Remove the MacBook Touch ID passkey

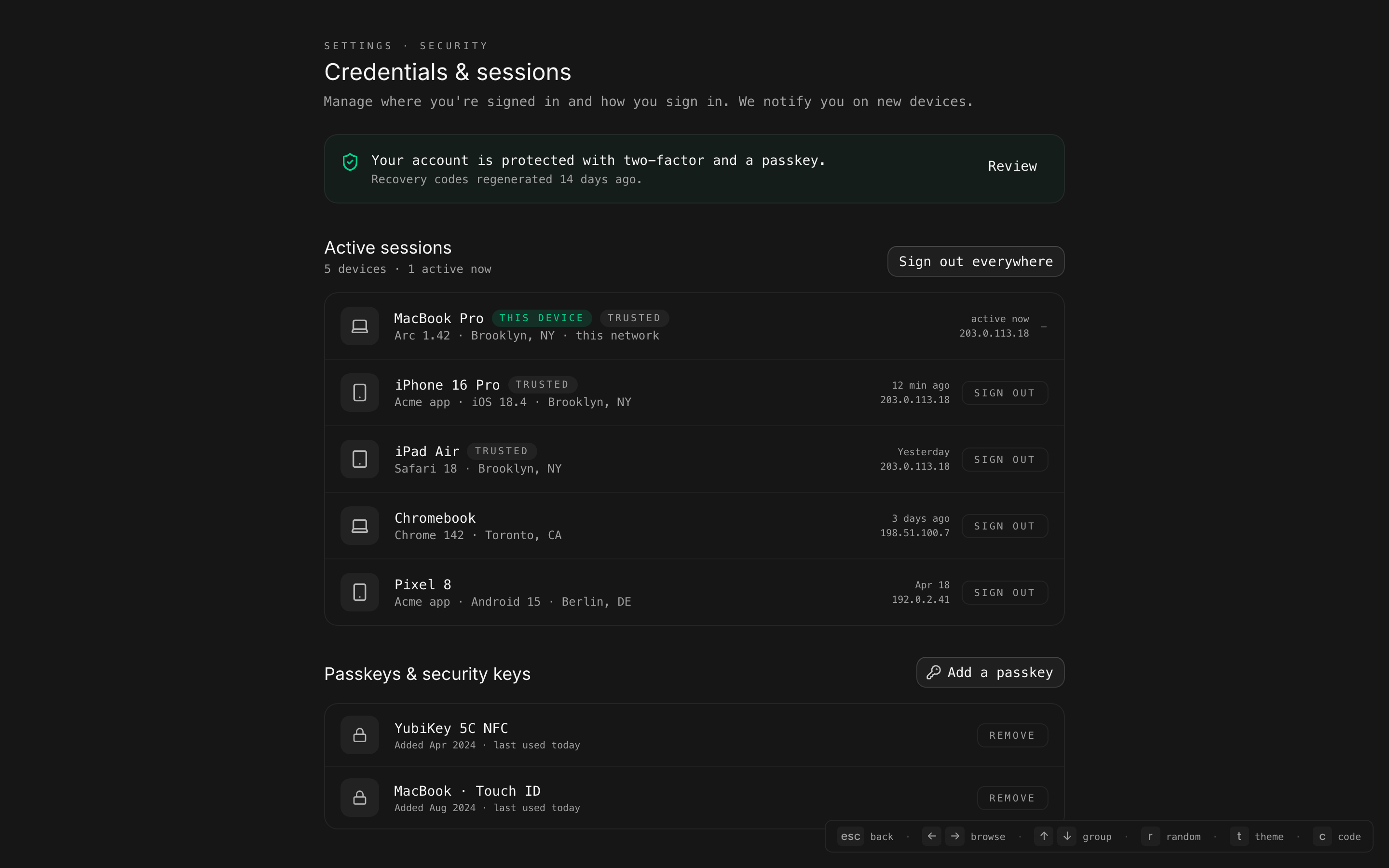click(x=1012, y=798)
